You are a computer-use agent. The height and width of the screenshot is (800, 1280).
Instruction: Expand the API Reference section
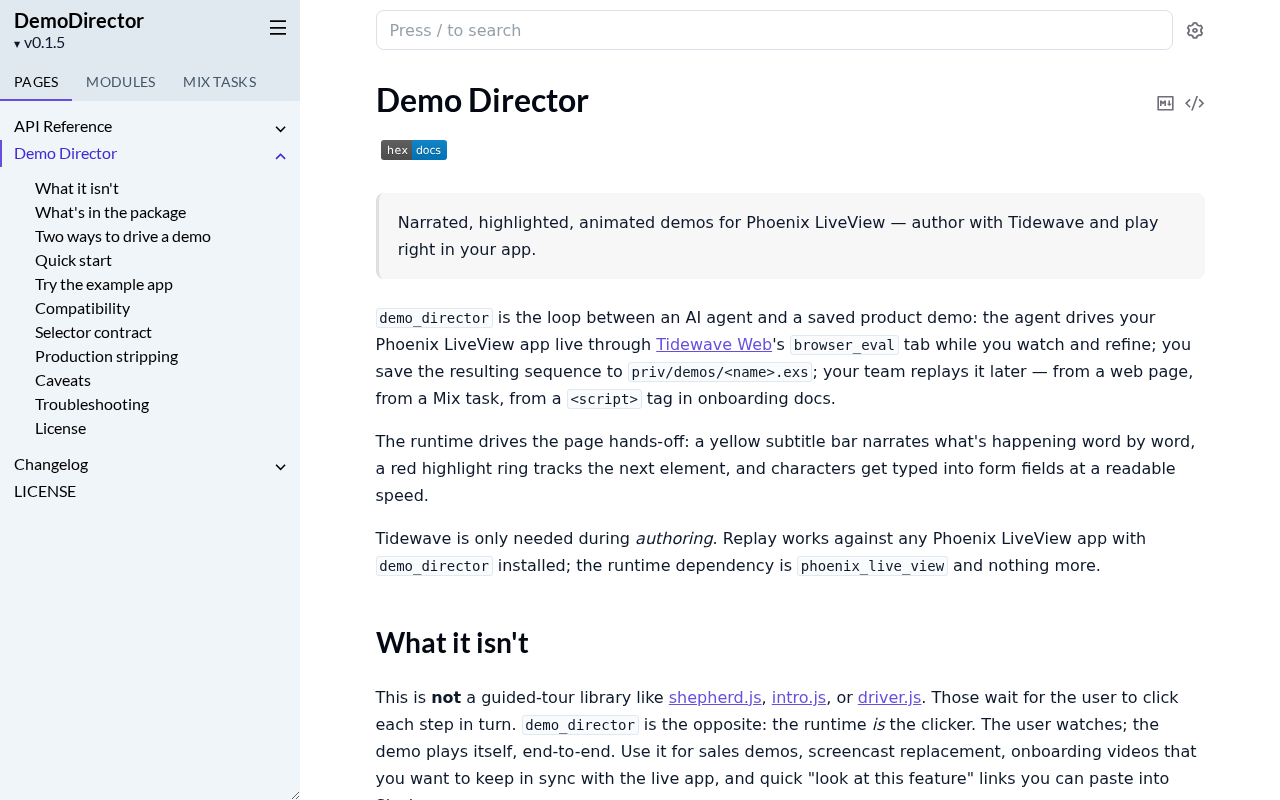tap(281, 128)
